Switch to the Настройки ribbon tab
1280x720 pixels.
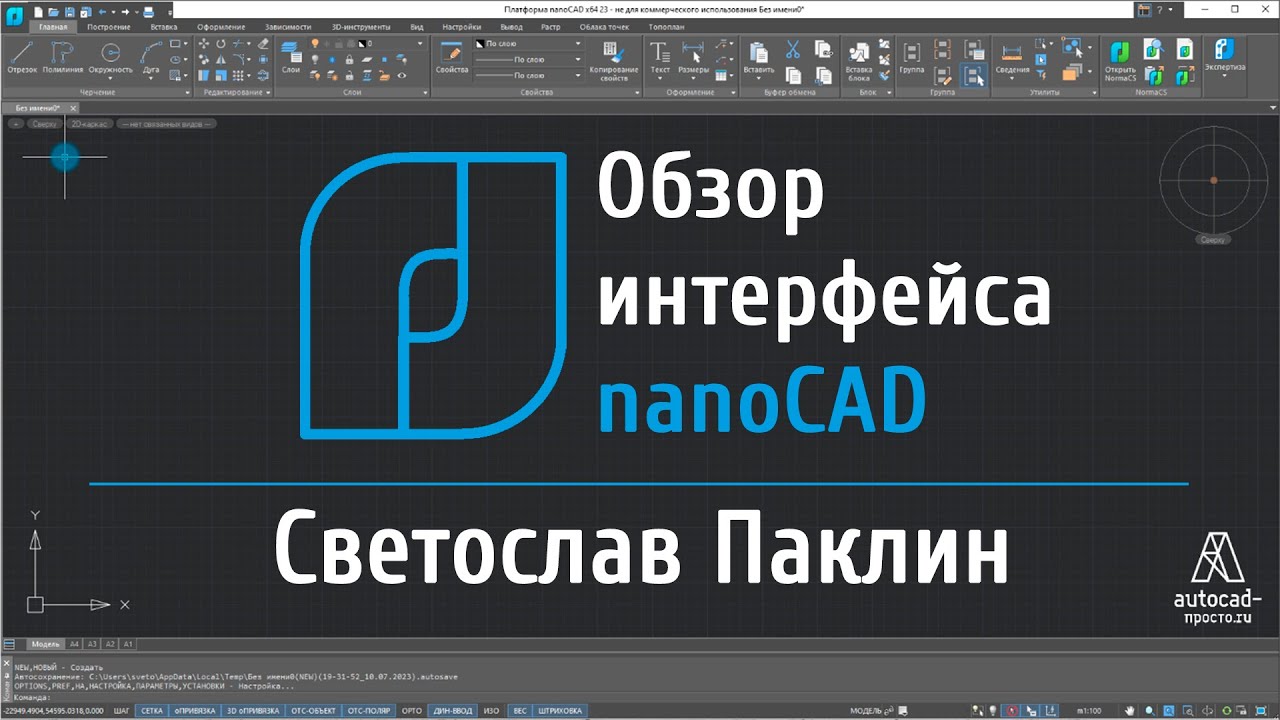tap(461, 27)
